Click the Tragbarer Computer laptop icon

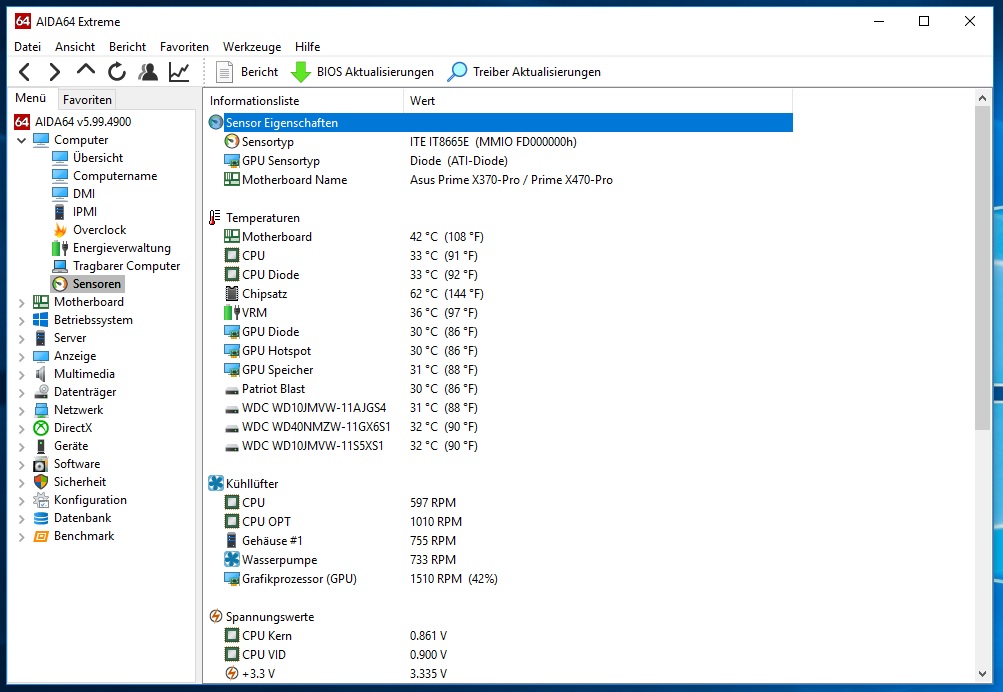pyautogui.click(x=60, y=265)
